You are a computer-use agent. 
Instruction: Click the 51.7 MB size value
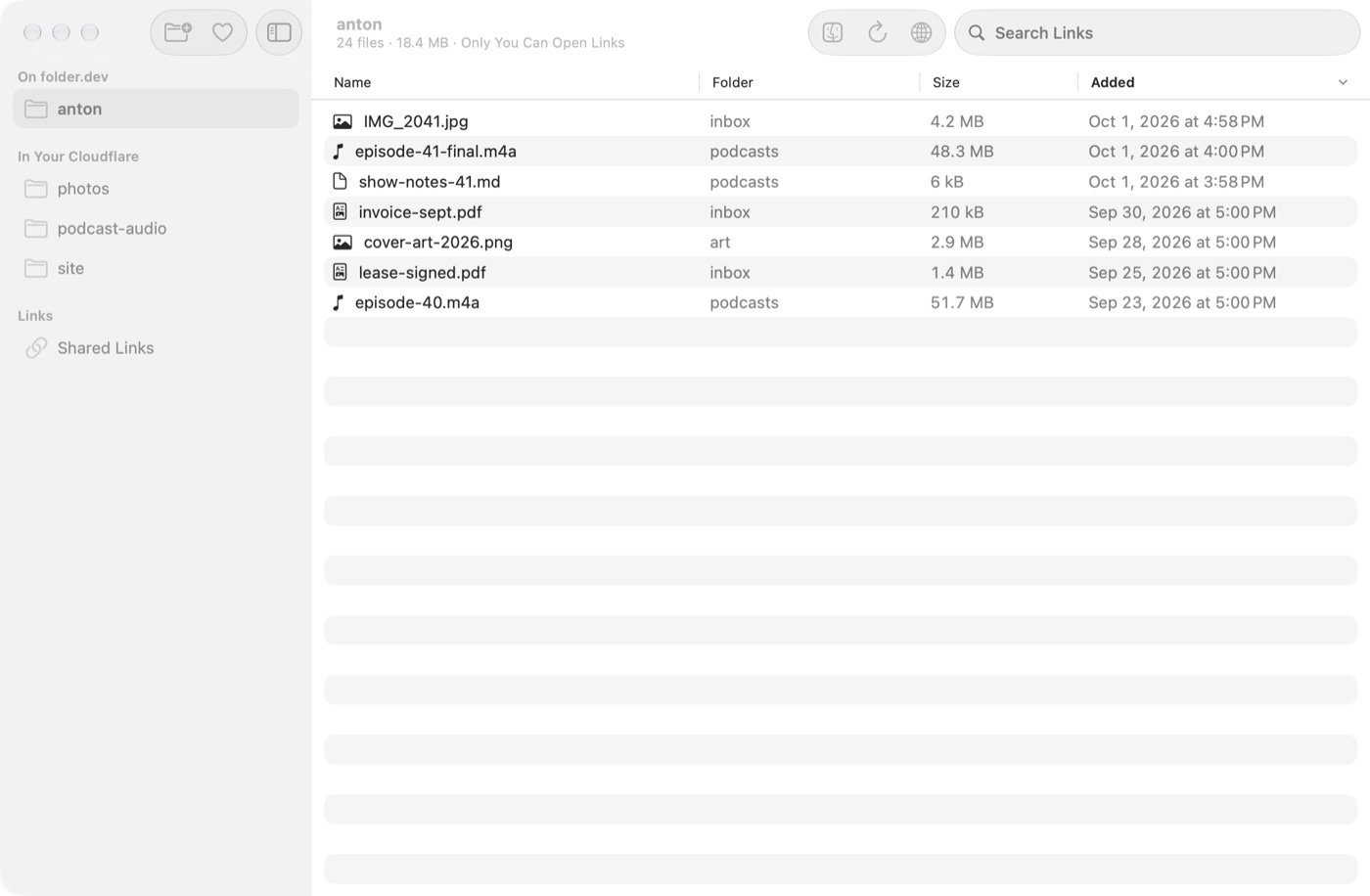pos(962,302)
